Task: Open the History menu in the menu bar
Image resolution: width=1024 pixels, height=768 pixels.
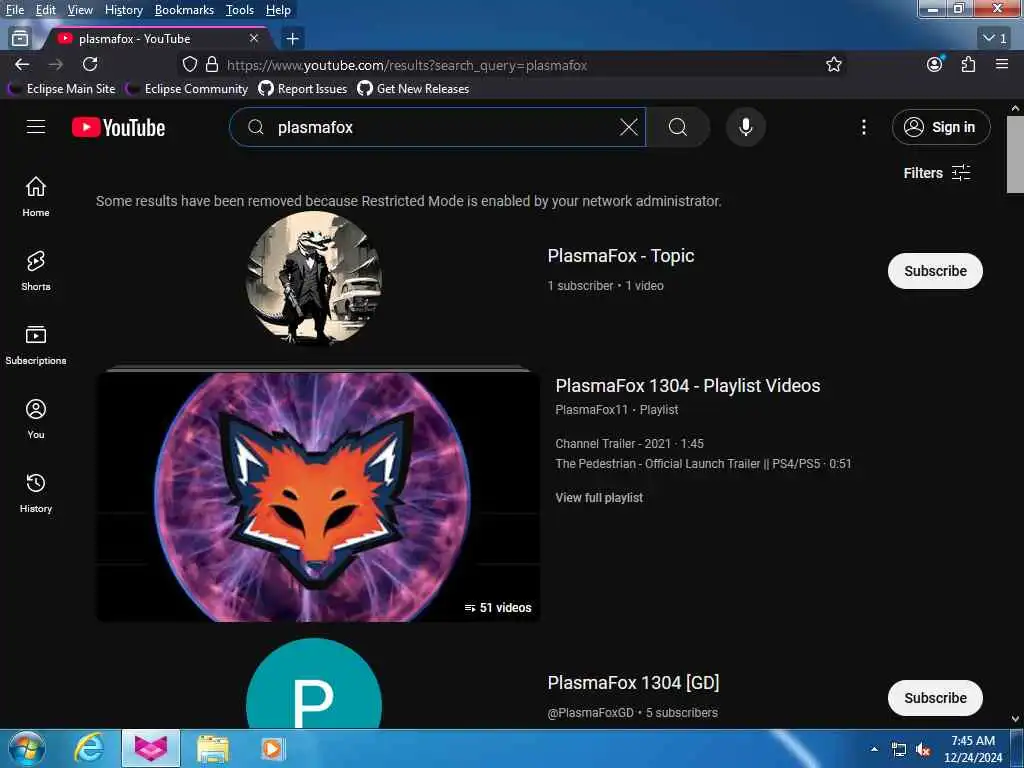Action: tap(123, 10)
